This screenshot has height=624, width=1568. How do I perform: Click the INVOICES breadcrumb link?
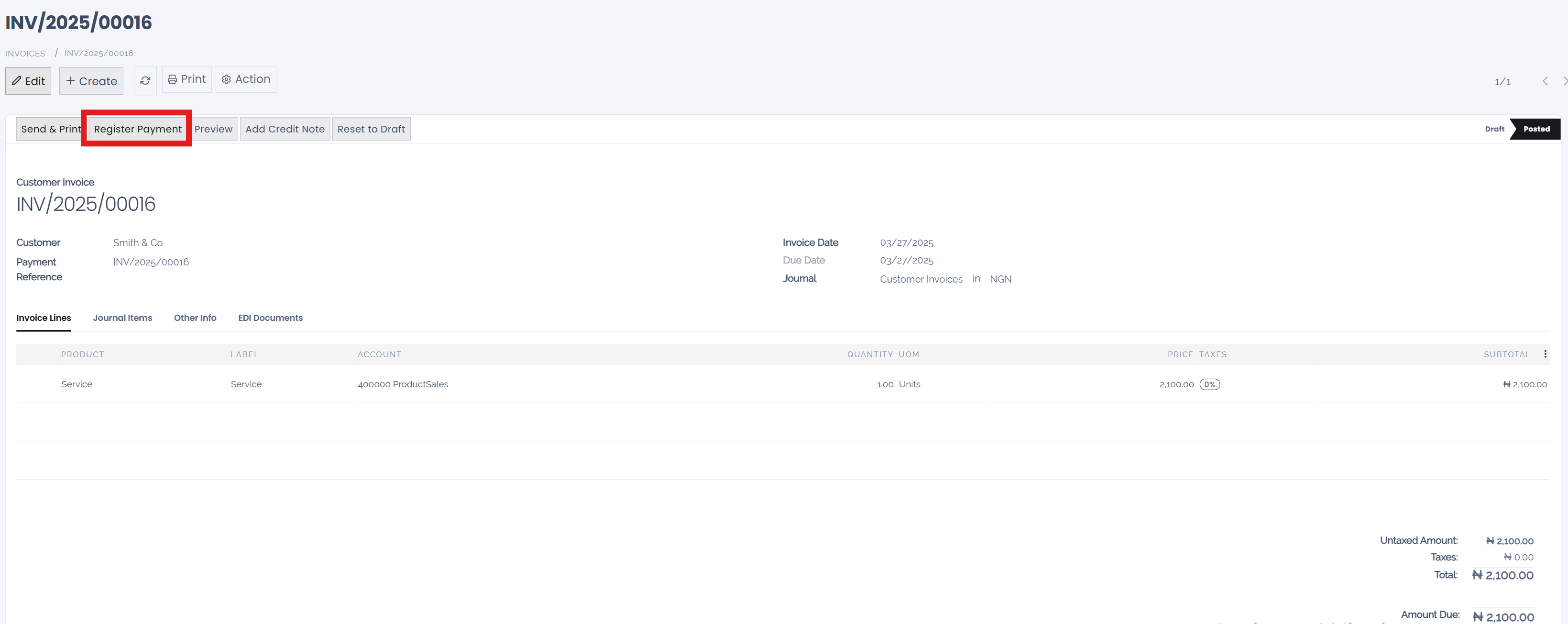pos(25,54)
